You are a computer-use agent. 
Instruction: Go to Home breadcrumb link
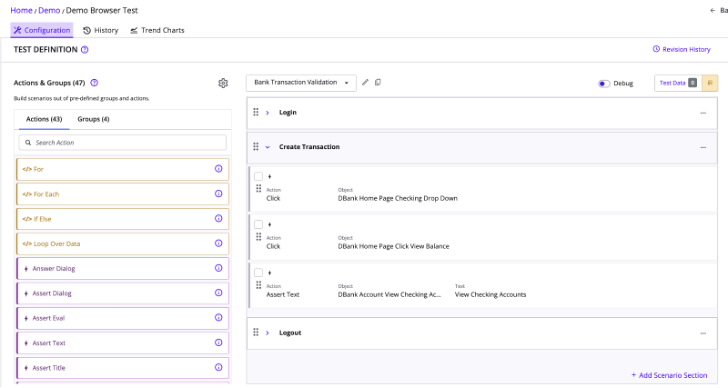click(x=21, y=10)
